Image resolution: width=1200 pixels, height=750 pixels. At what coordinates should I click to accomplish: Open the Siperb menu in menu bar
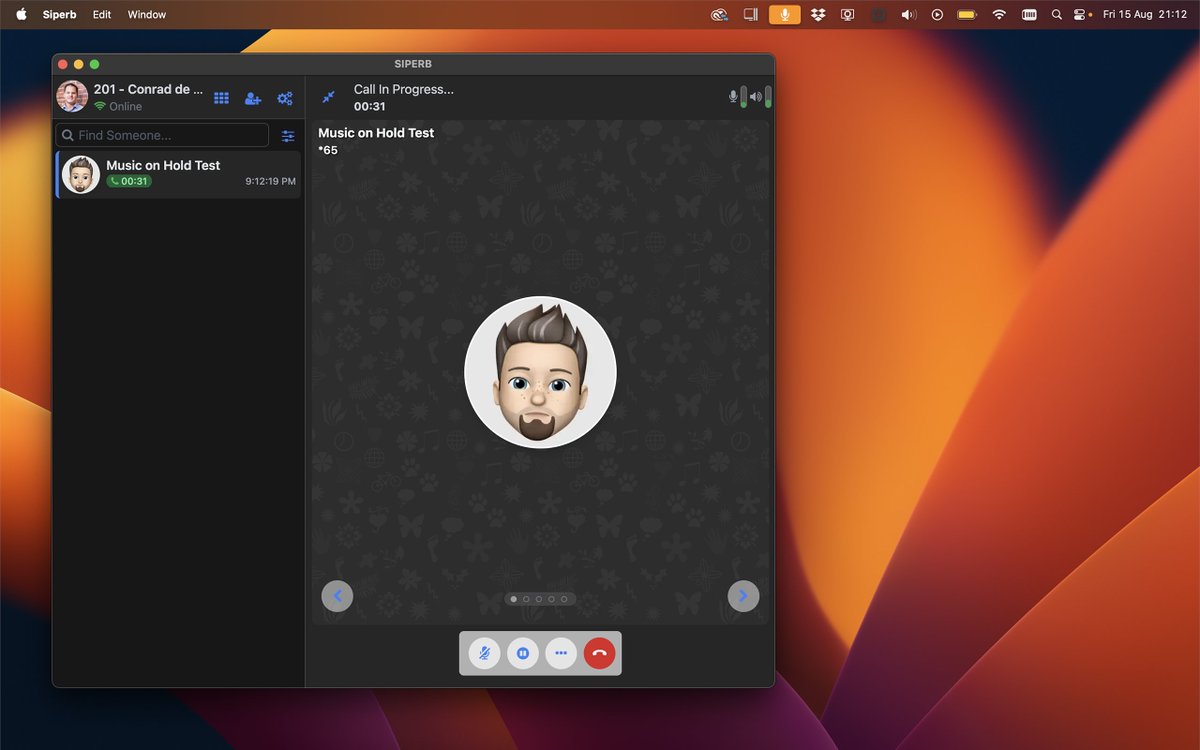(x=59, y=14)
